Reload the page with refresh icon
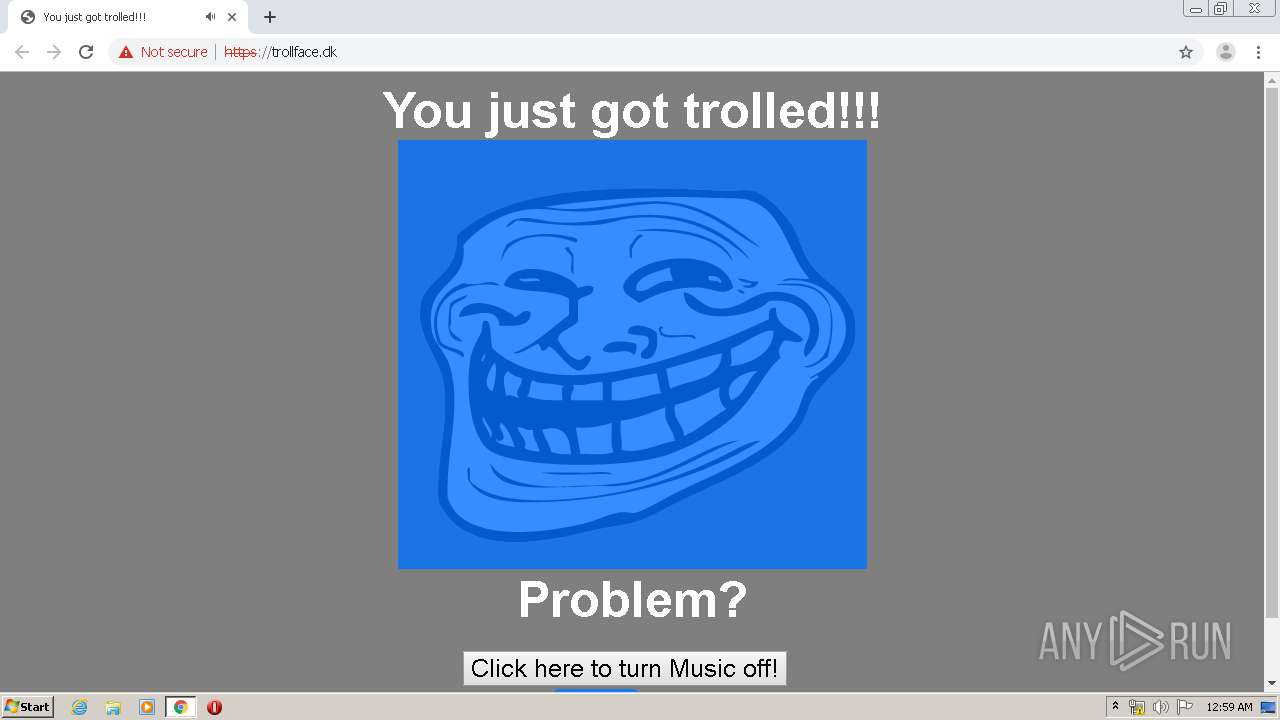The image size is (1280, 720). point(86,52)
